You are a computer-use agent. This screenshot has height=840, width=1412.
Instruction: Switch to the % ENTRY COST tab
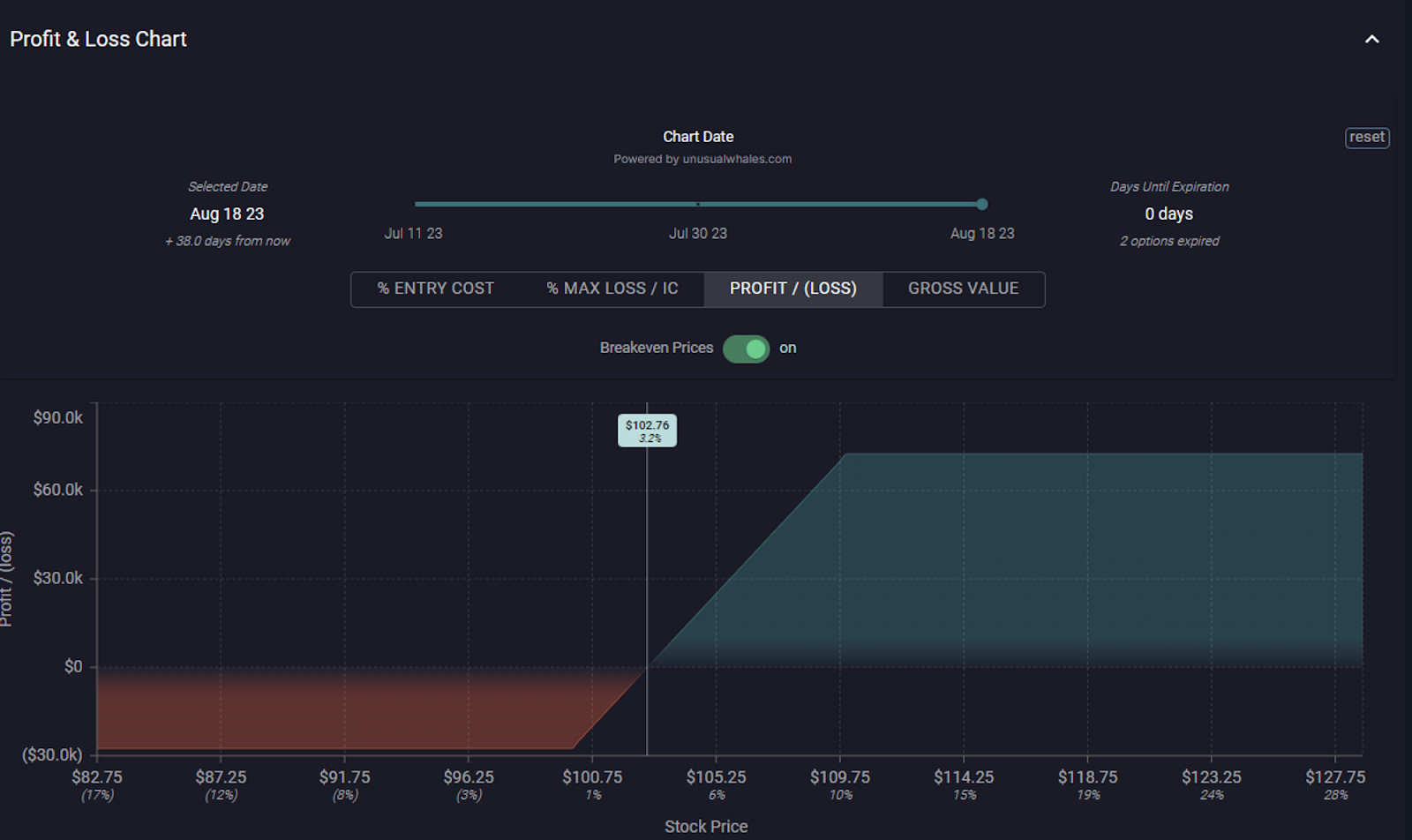click(436, 289)
